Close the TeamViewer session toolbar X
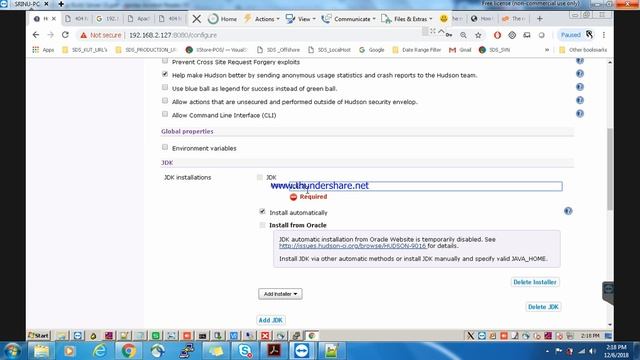The height and width of the screenshot is (360, 640). coord(196,19)
